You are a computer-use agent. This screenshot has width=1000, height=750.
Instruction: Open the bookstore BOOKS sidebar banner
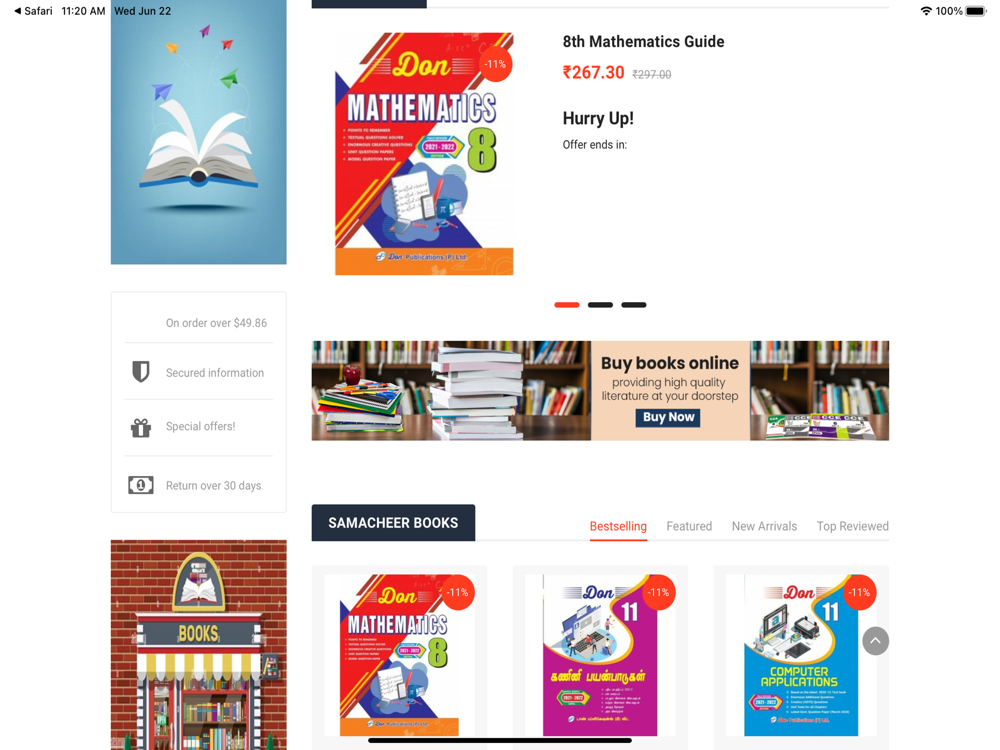point(198,645)
